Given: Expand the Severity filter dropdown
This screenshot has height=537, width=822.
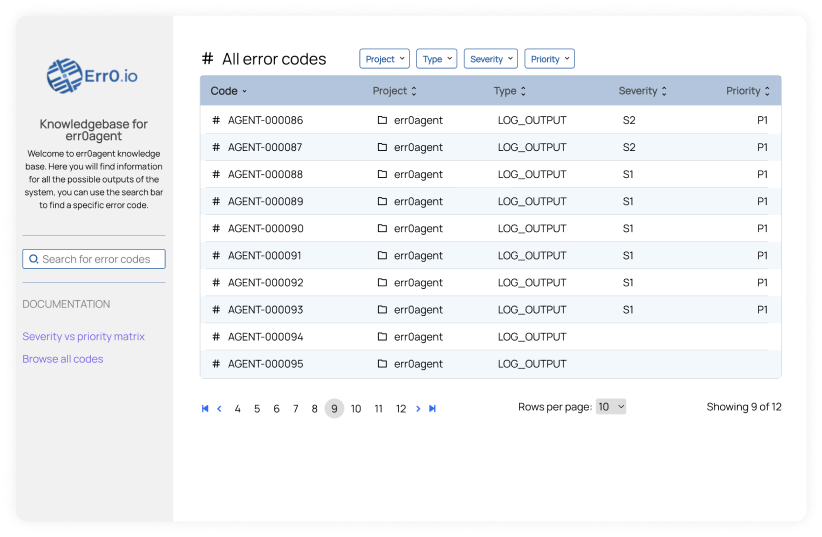Looking at the screenshot, I should [x=491, y=59].
